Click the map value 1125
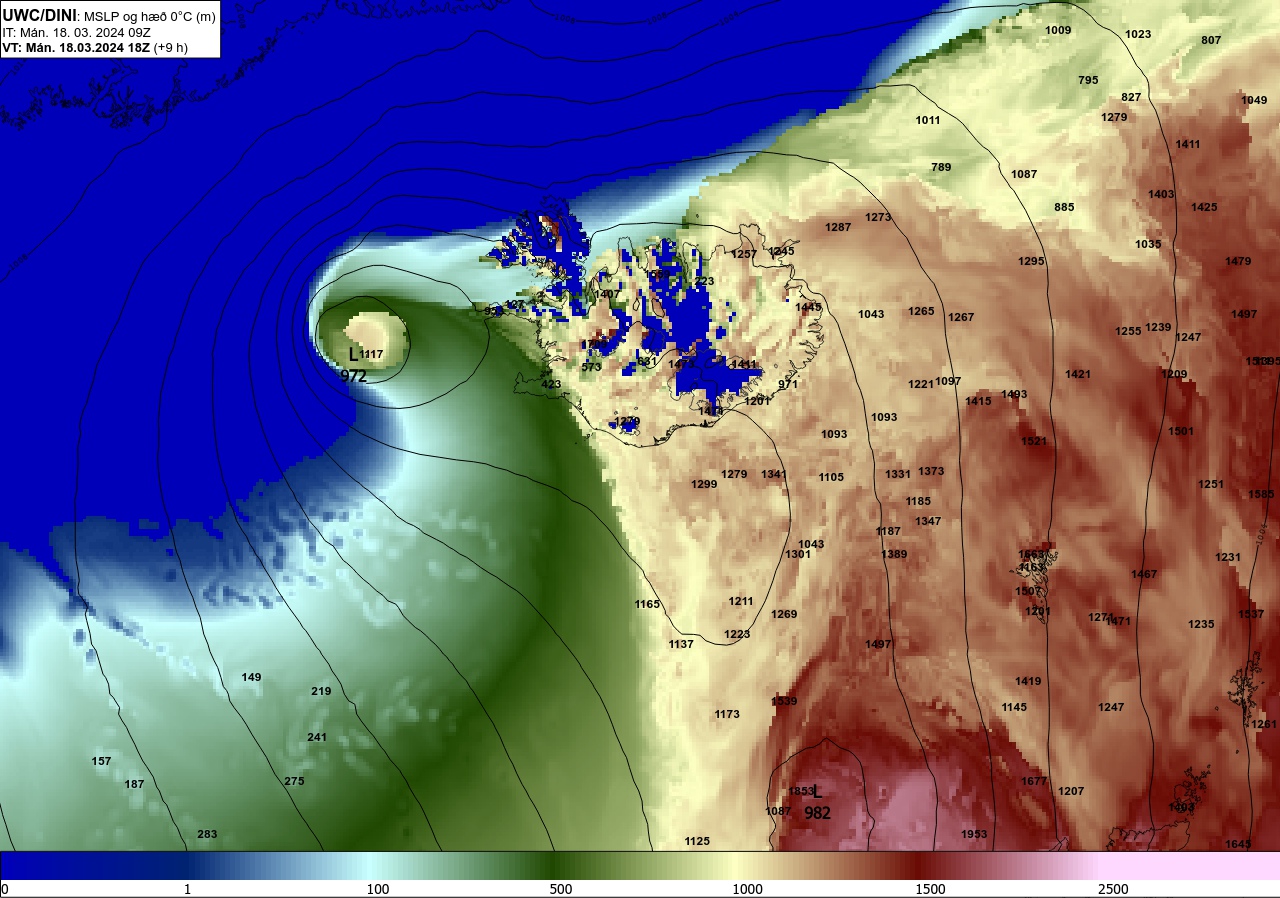Screen dimensions: 1280x898 (x=697, y=841)
